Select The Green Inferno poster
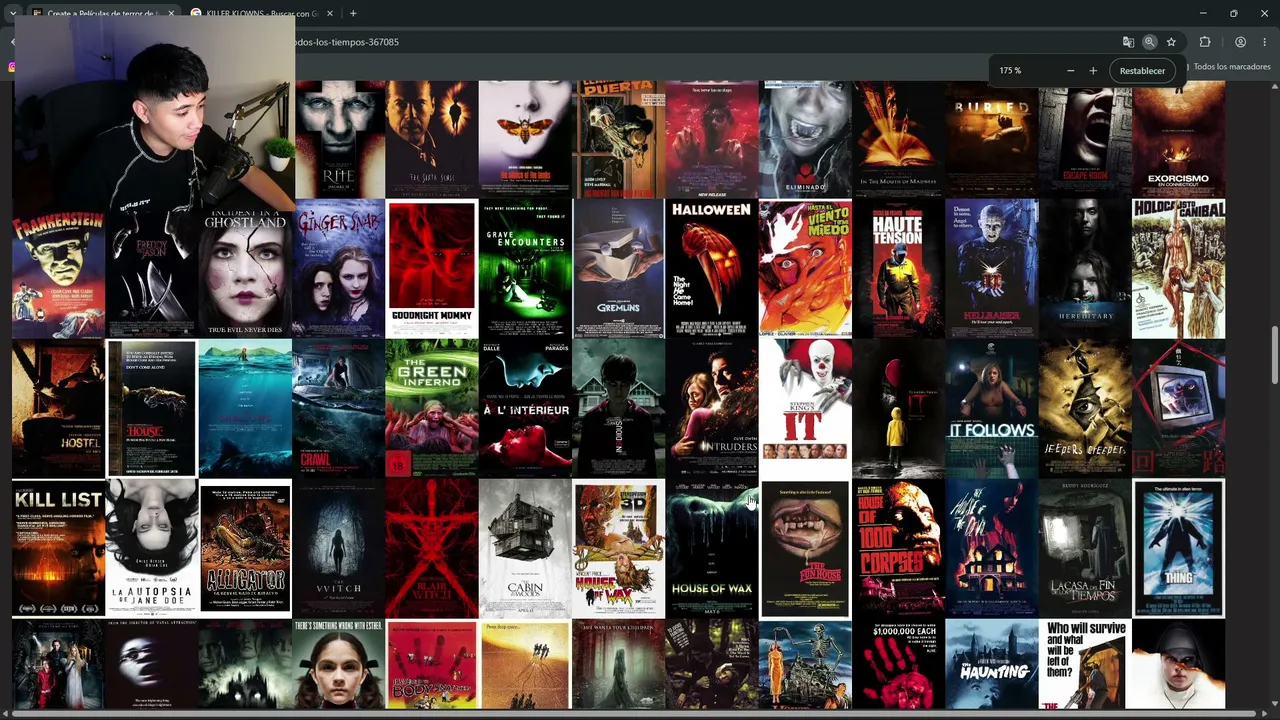 coord(432,409)
